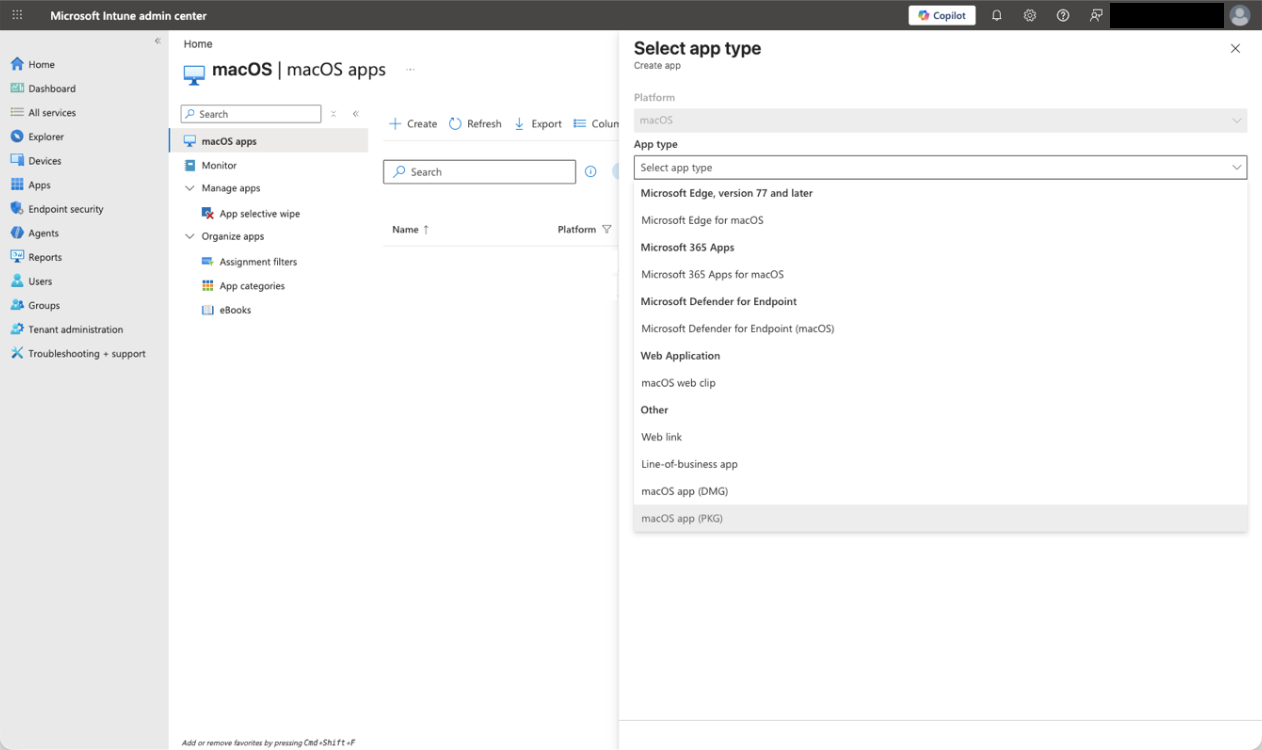Click the Export button
1262x750 pixels.
point(538,124)
